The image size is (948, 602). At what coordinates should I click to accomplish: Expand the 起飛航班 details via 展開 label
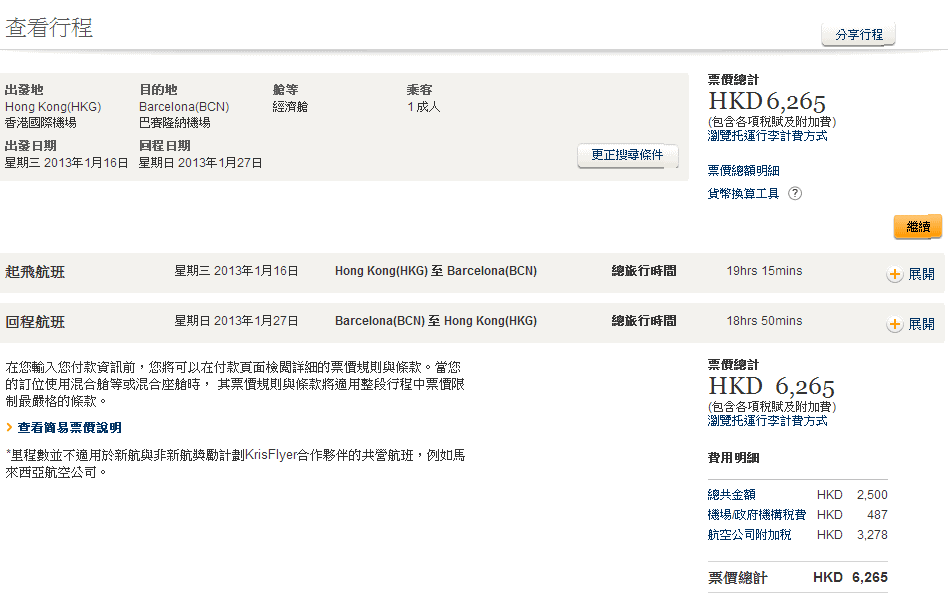921,274
